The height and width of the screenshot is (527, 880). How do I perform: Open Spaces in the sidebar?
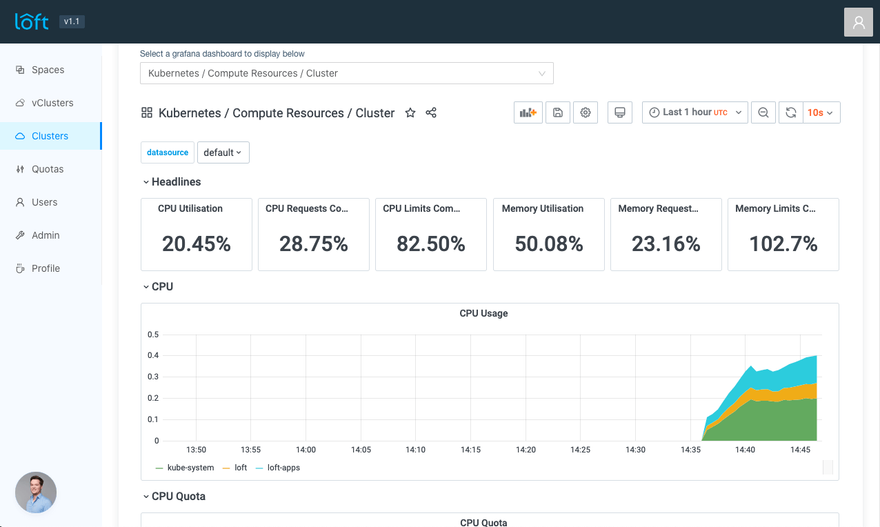pyautogui.click(x=48, y=70)
